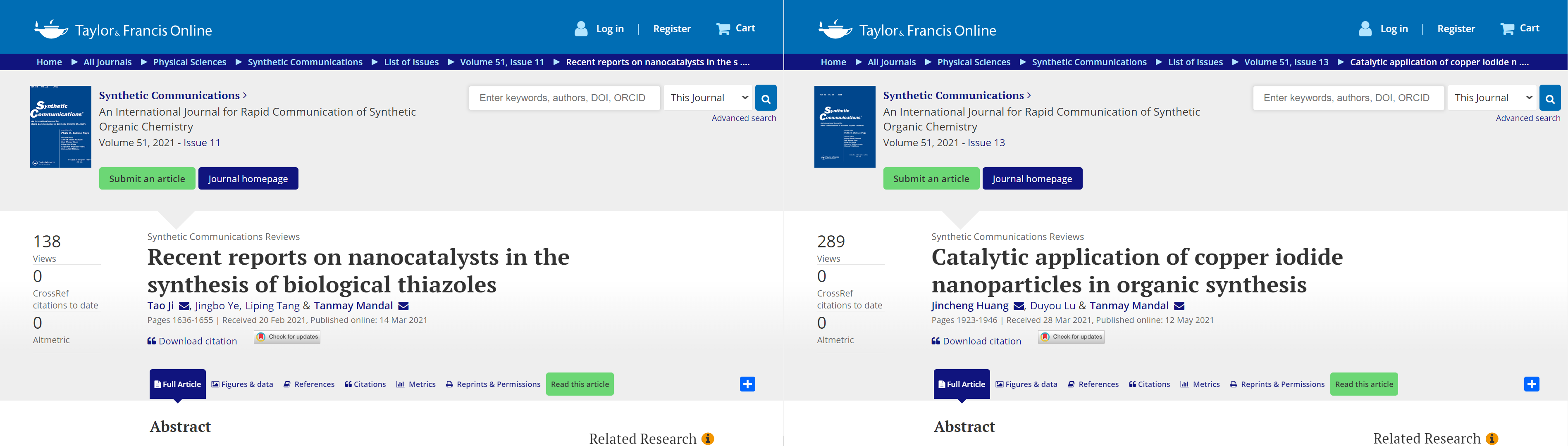Select the Metrics tab on left page
Viewport: 1568px width, 446px height.
point(416,384)
